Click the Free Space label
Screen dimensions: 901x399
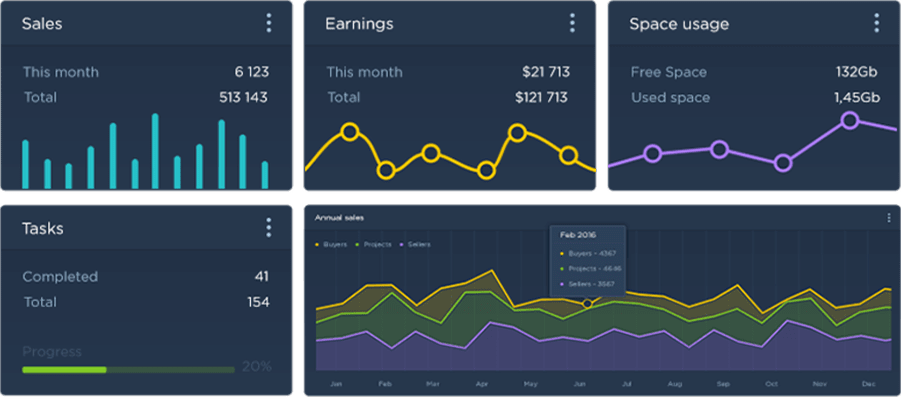point(669,72)
